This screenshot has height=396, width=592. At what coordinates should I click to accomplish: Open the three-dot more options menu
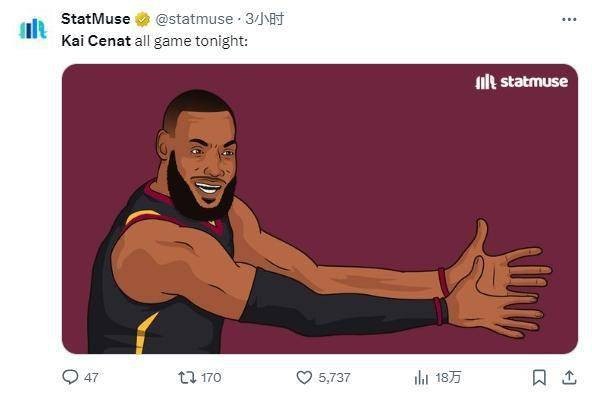[569, 19]
